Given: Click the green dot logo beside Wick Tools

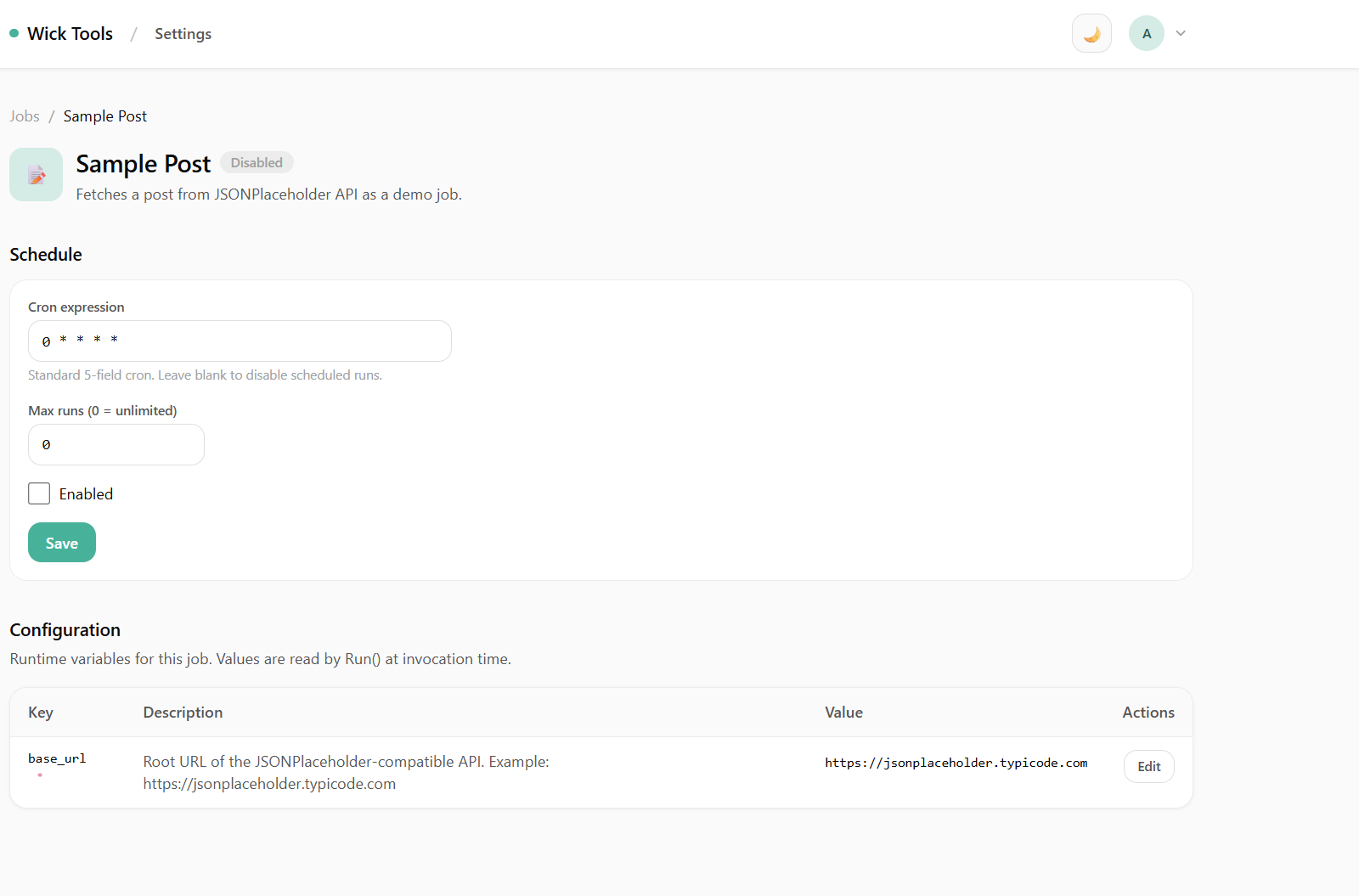Looking at the screenshot, I should 14,34.
